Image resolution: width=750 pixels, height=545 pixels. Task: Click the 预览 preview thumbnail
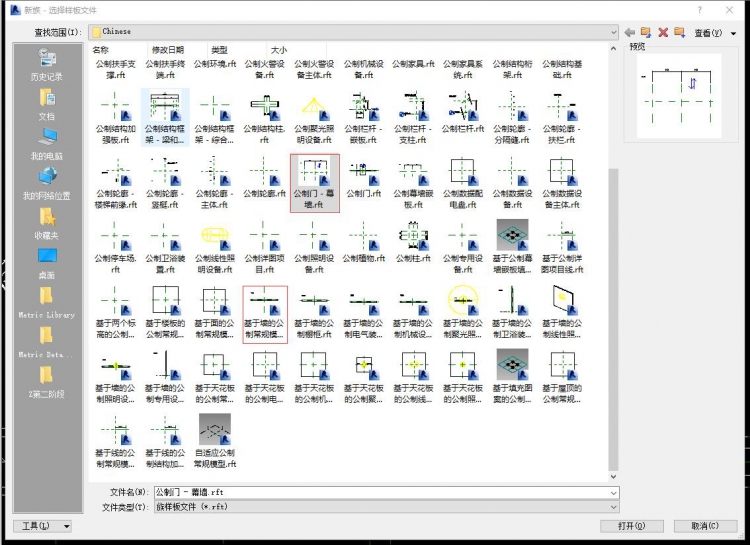pos(679,96)
